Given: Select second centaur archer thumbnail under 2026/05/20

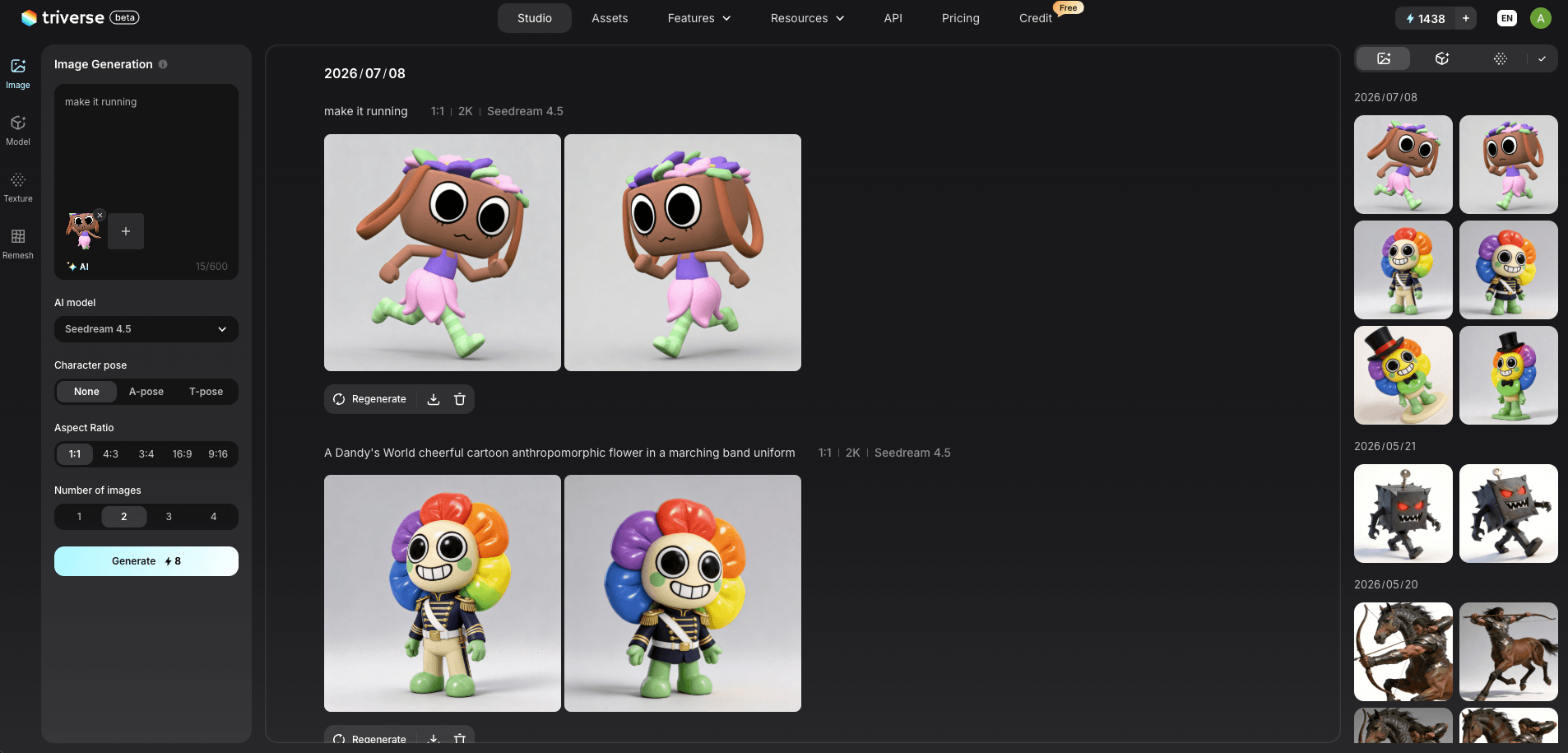Looking at the screenshot, I should pos(1509,652).
